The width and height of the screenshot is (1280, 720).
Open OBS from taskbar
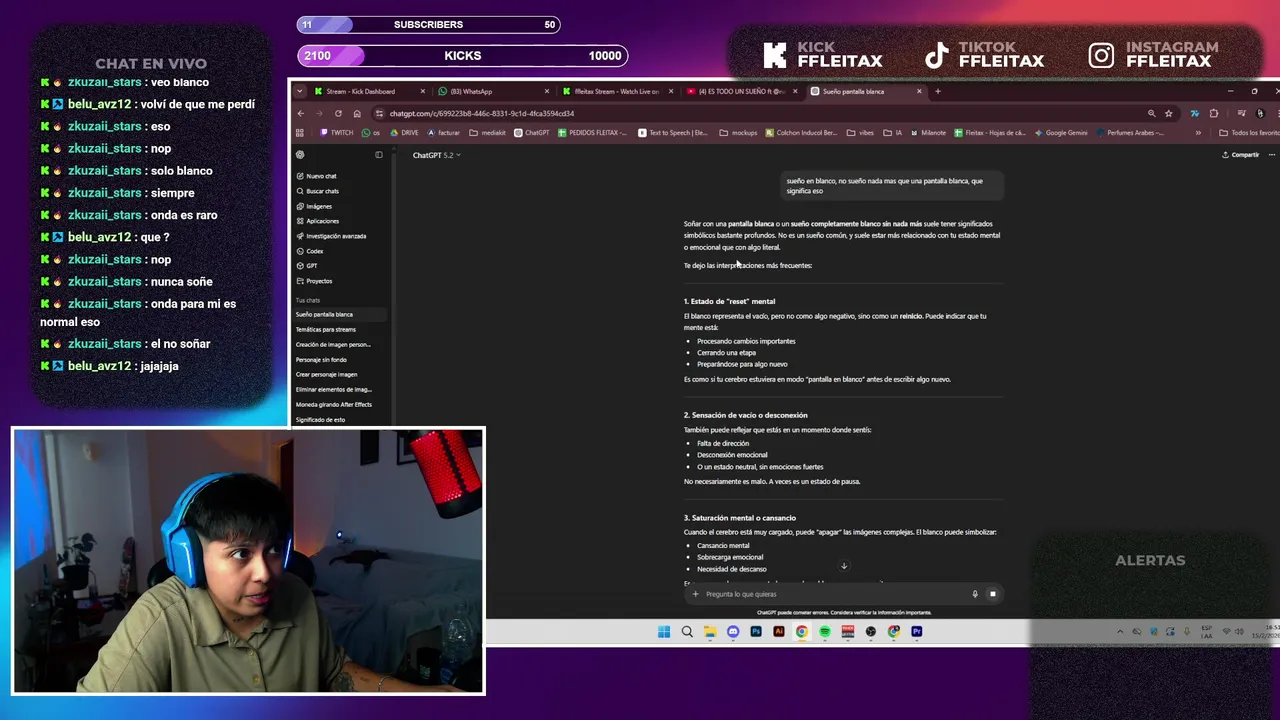coord(871,632)
